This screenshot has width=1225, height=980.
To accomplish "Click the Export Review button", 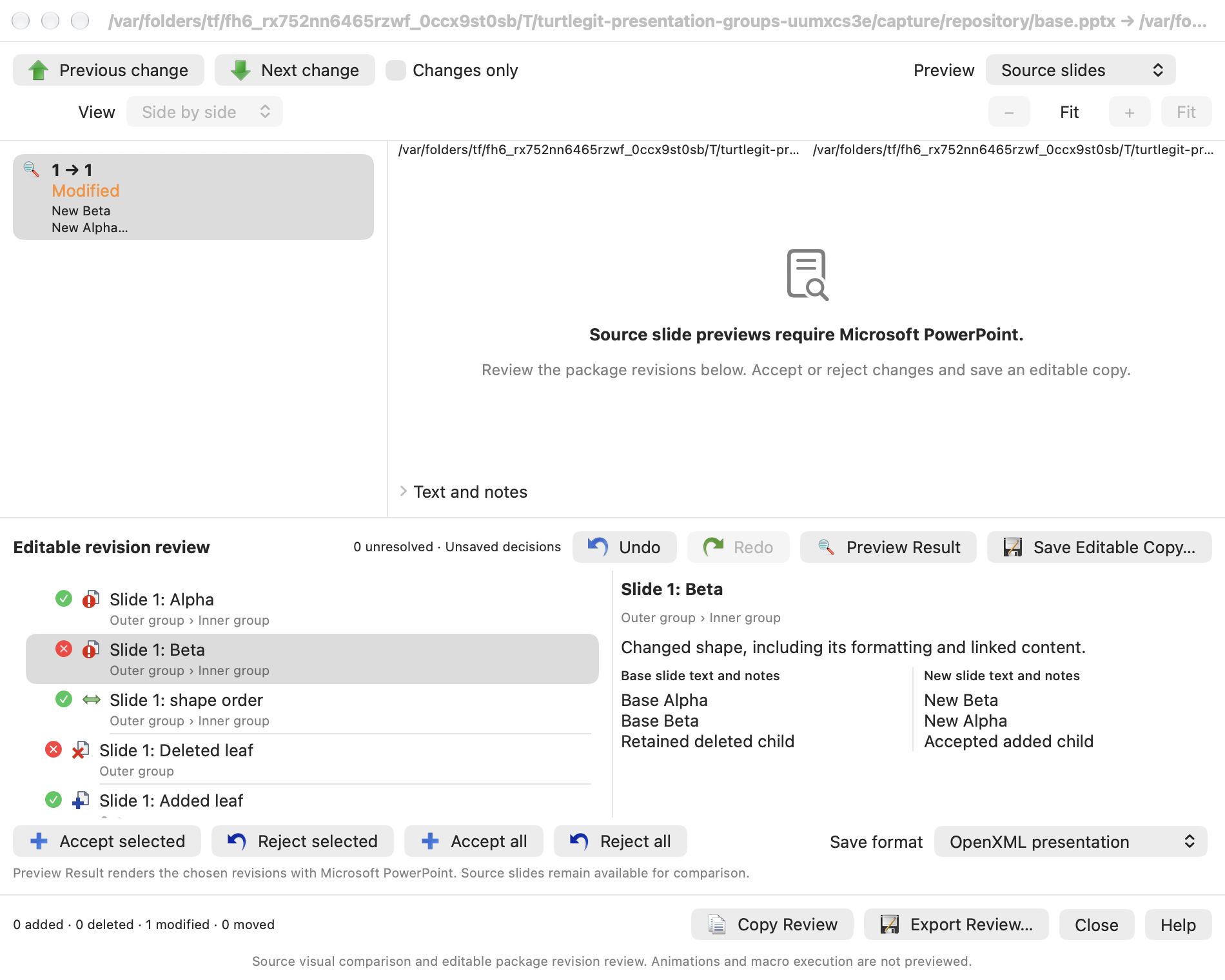I will [x=956, y=925].
